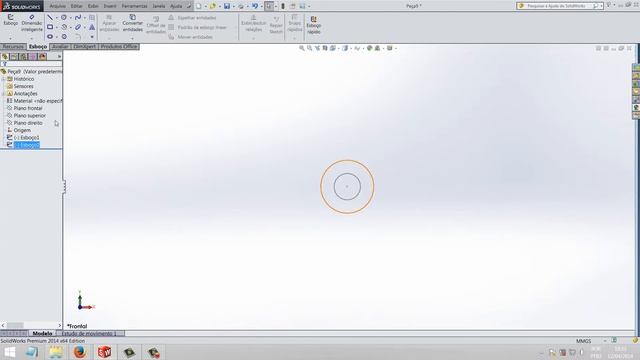Click the Open document icon
Image resolution: width=640 pixels, height=360 pixels.
point(213,6)
